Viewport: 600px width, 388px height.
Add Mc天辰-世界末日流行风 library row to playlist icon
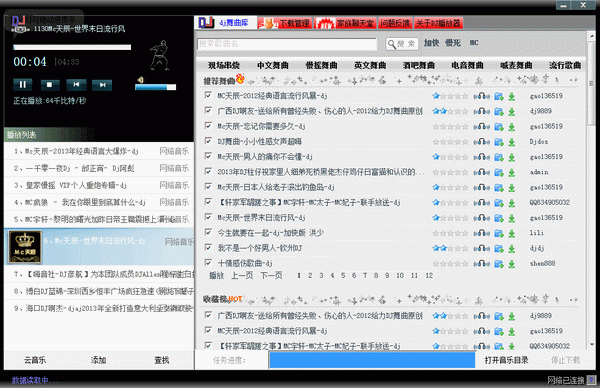pos(499,218)
